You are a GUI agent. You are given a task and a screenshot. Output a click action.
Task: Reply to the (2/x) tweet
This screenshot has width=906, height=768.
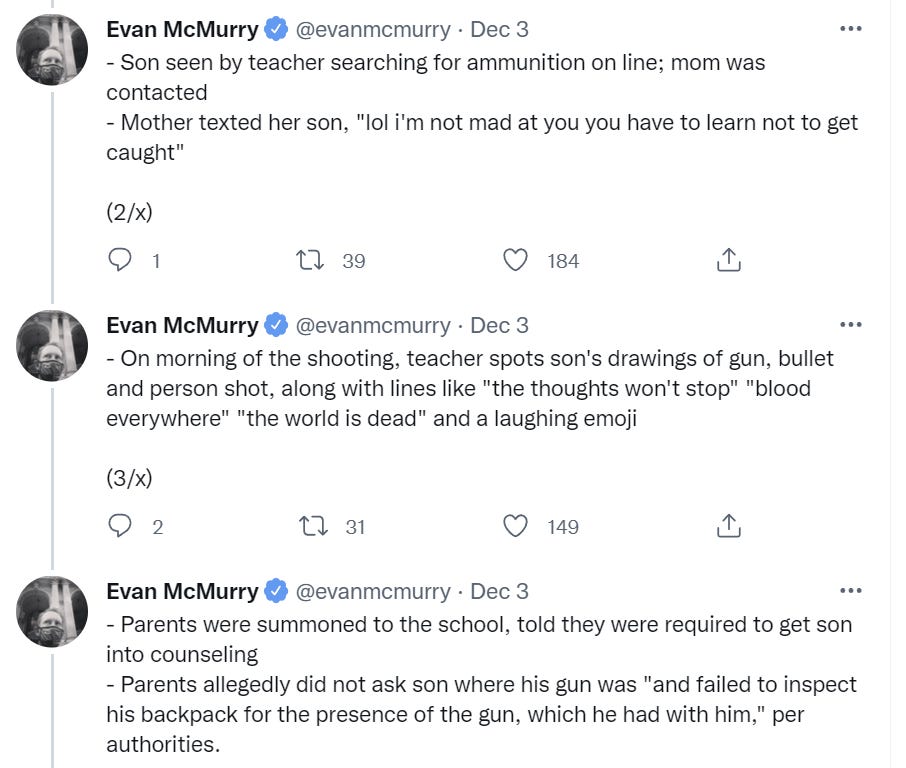[120, 260]
